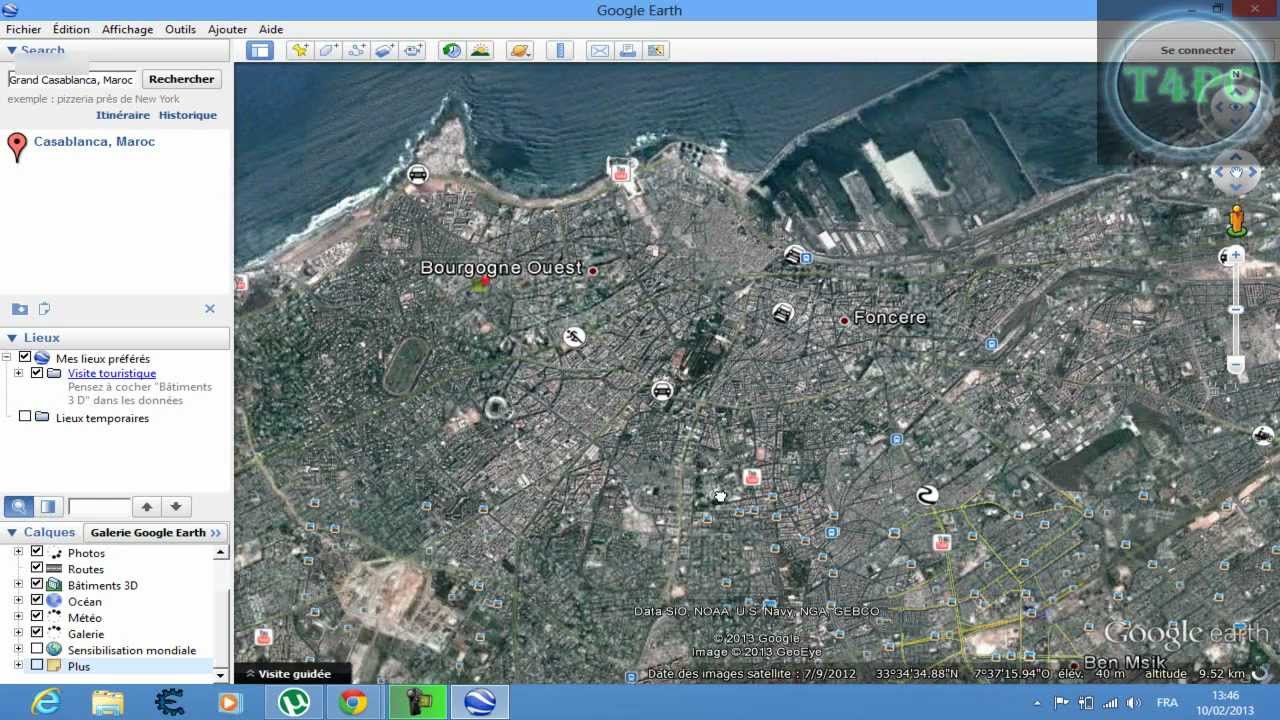
Task: Collapse the Mes lieux préférés tree node
Action: point(7,357)
